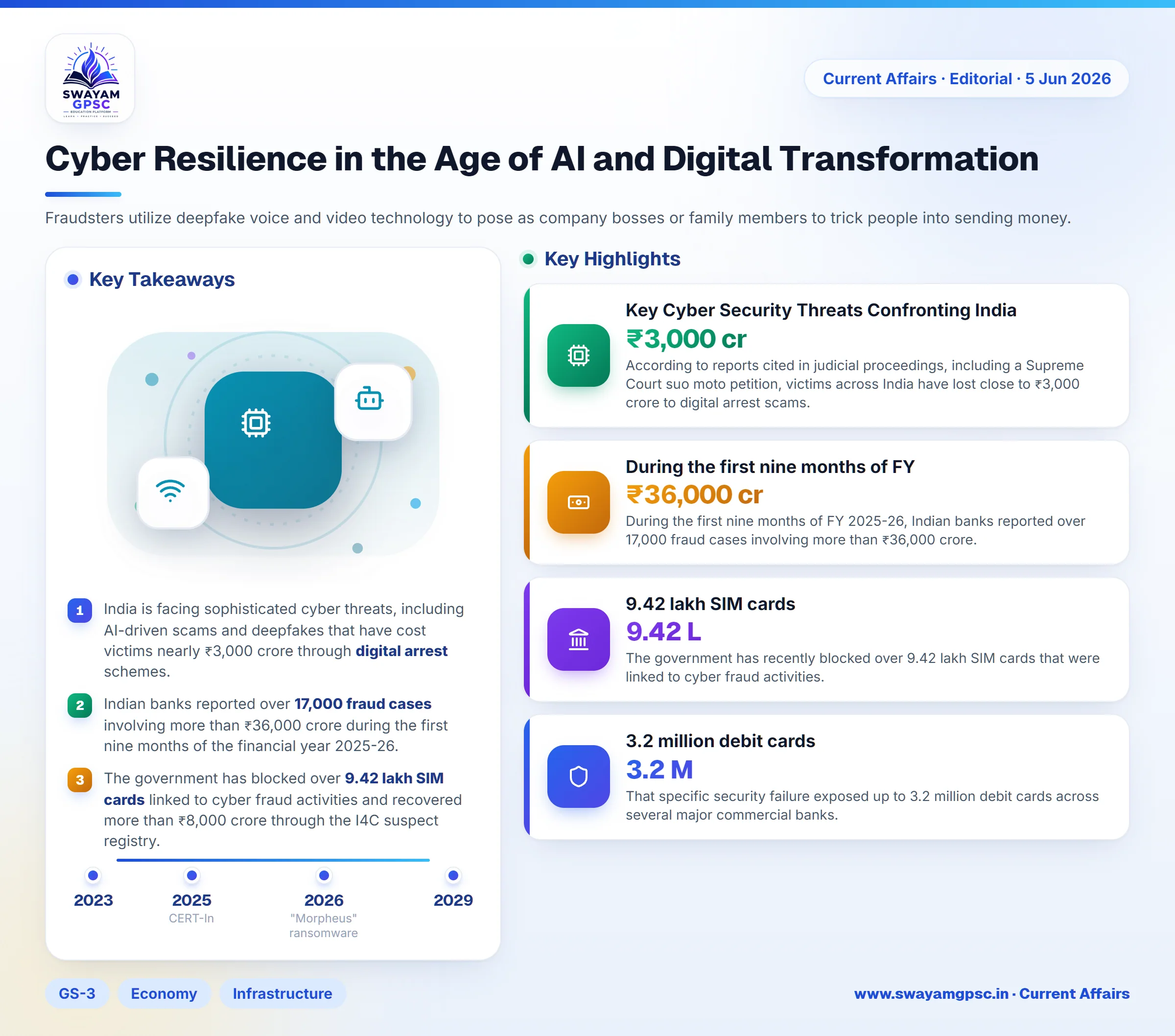Select the 2026 Morpheus ransomware timeline marker
The width and height of the screenshot is (1175, 1036).
click(324, 875)
